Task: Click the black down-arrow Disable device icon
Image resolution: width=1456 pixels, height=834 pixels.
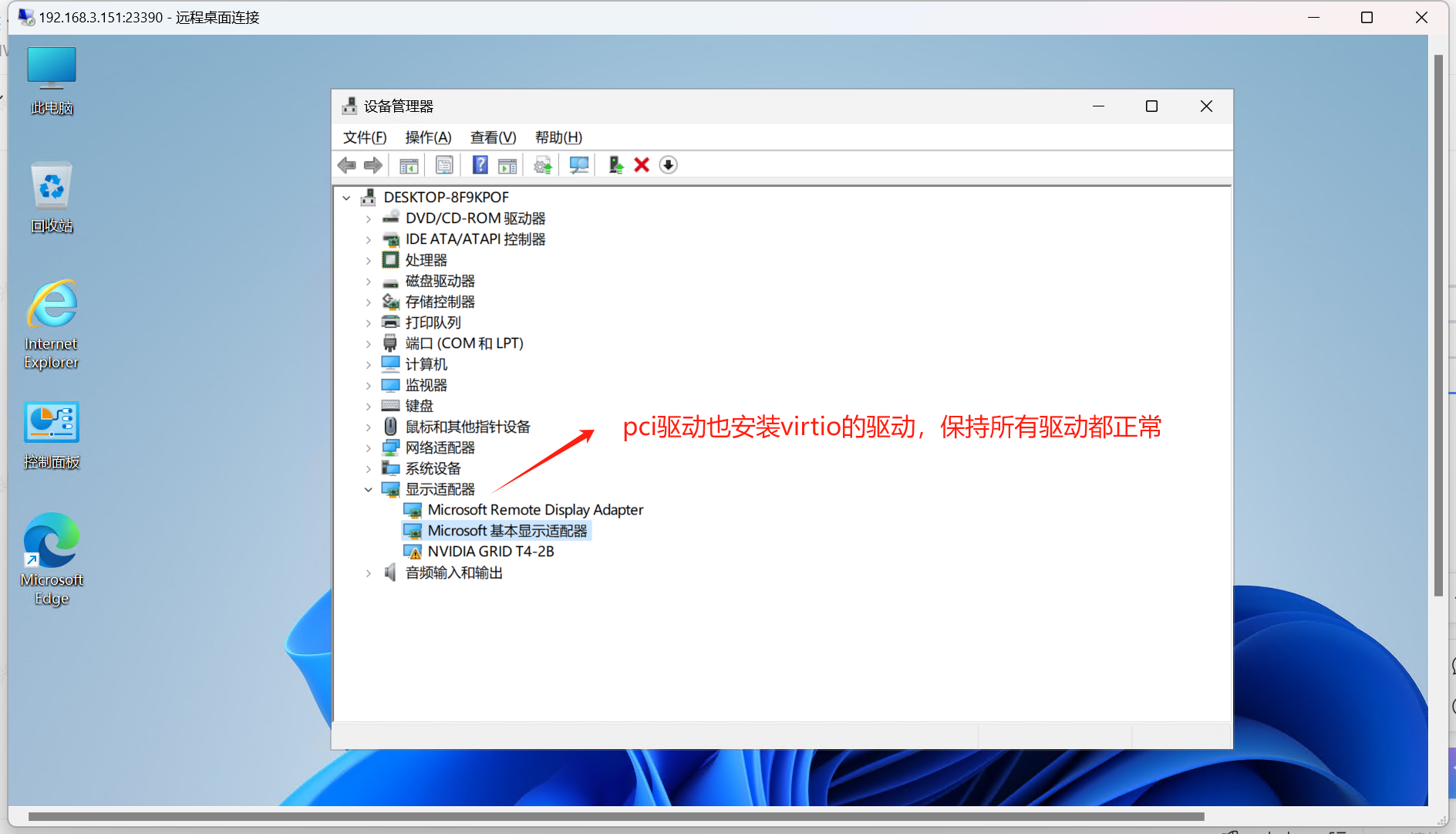Action: point(669,165)
